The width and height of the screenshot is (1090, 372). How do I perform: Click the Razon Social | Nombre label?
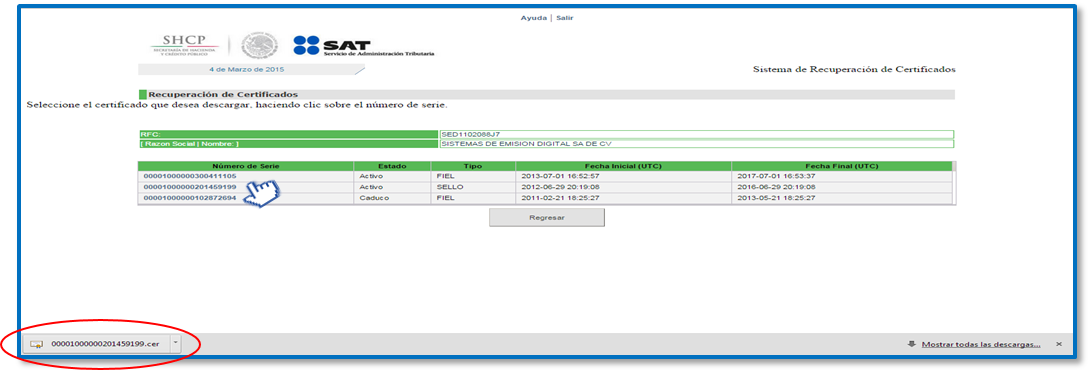coord(288,144)
